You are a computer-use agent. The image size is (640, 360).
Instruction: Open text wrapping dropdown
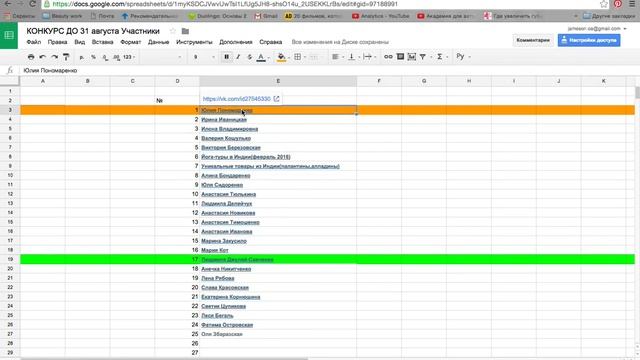(369, 57)
